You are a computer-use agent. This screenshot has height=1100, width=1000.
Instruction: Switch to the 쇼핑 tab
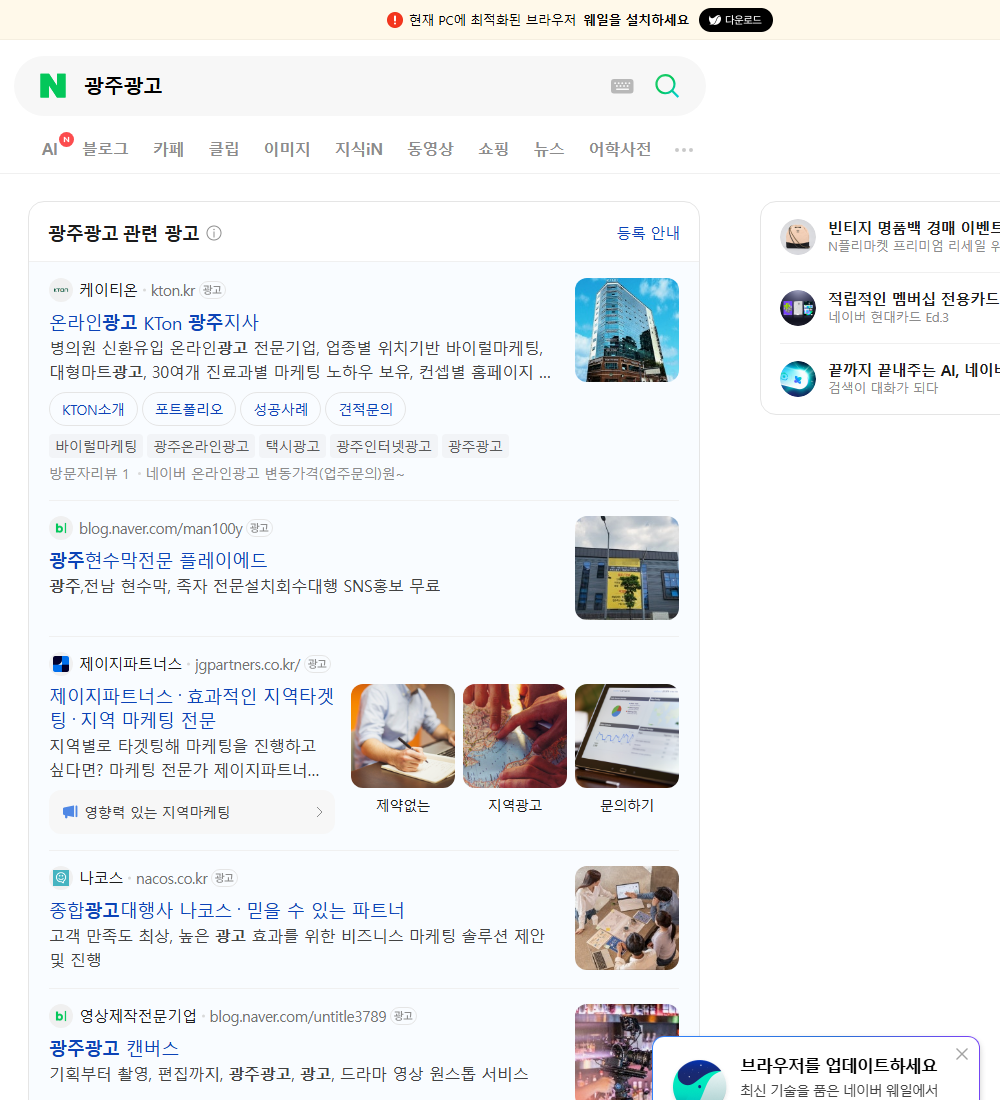(x=493, y=149)
